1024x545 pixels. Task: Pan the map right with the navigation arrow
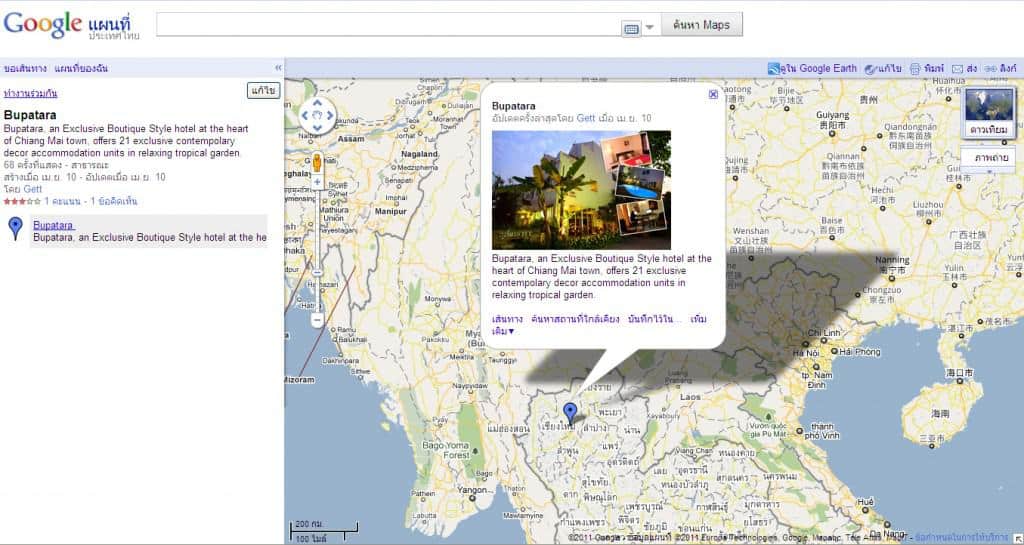[x=330, y=116]
